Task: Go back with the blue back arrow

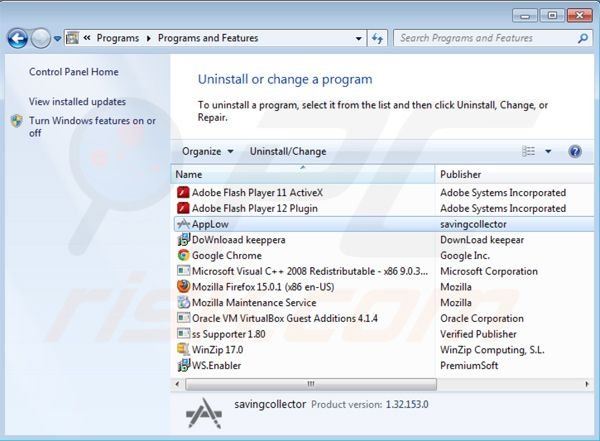Action: click(x=17, y=38)
